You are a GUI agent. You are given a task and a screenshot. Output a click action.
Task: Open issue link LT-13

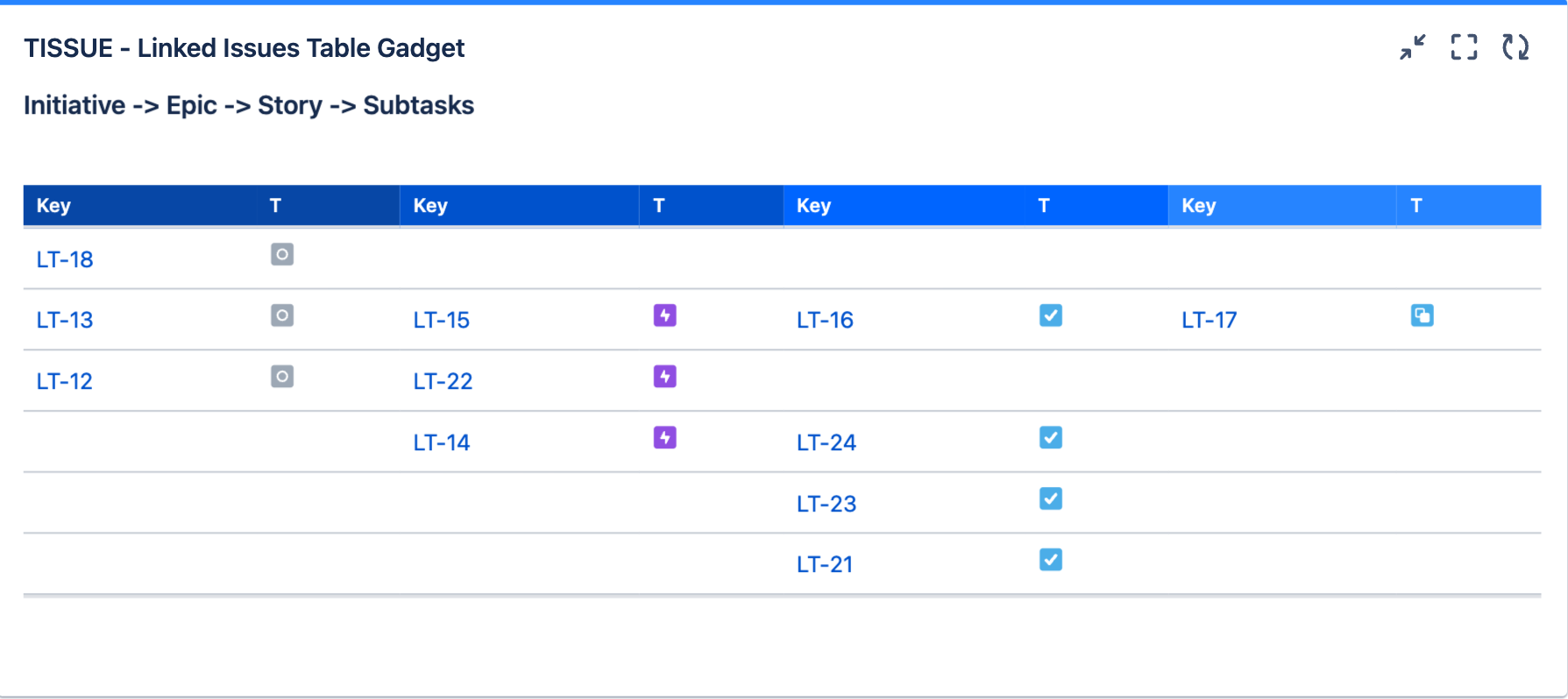[x=65, y=320]
